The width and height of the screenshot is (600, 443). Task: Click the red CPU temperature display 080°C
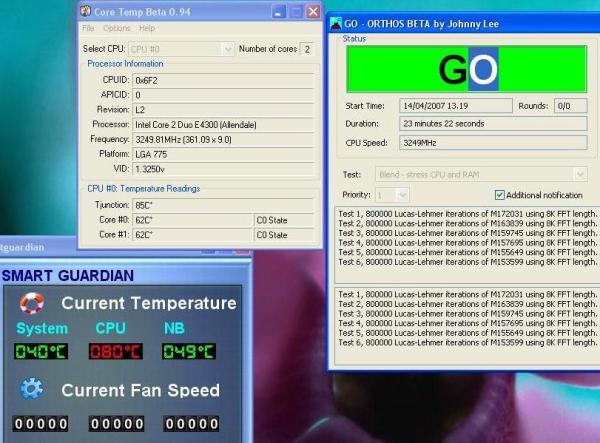tap(116, 352)
